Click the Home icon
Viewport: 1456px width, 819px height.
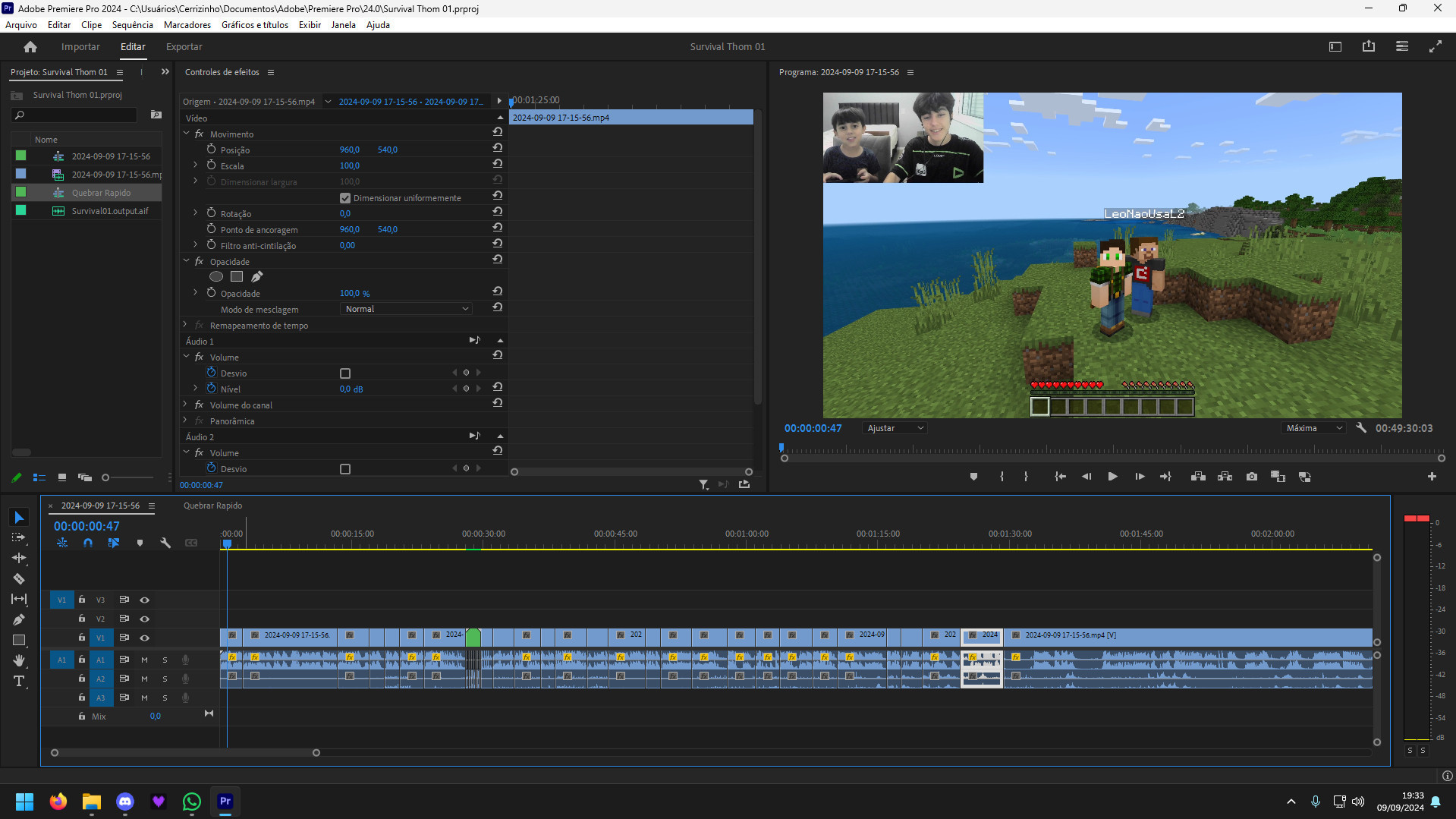(30, 47)
